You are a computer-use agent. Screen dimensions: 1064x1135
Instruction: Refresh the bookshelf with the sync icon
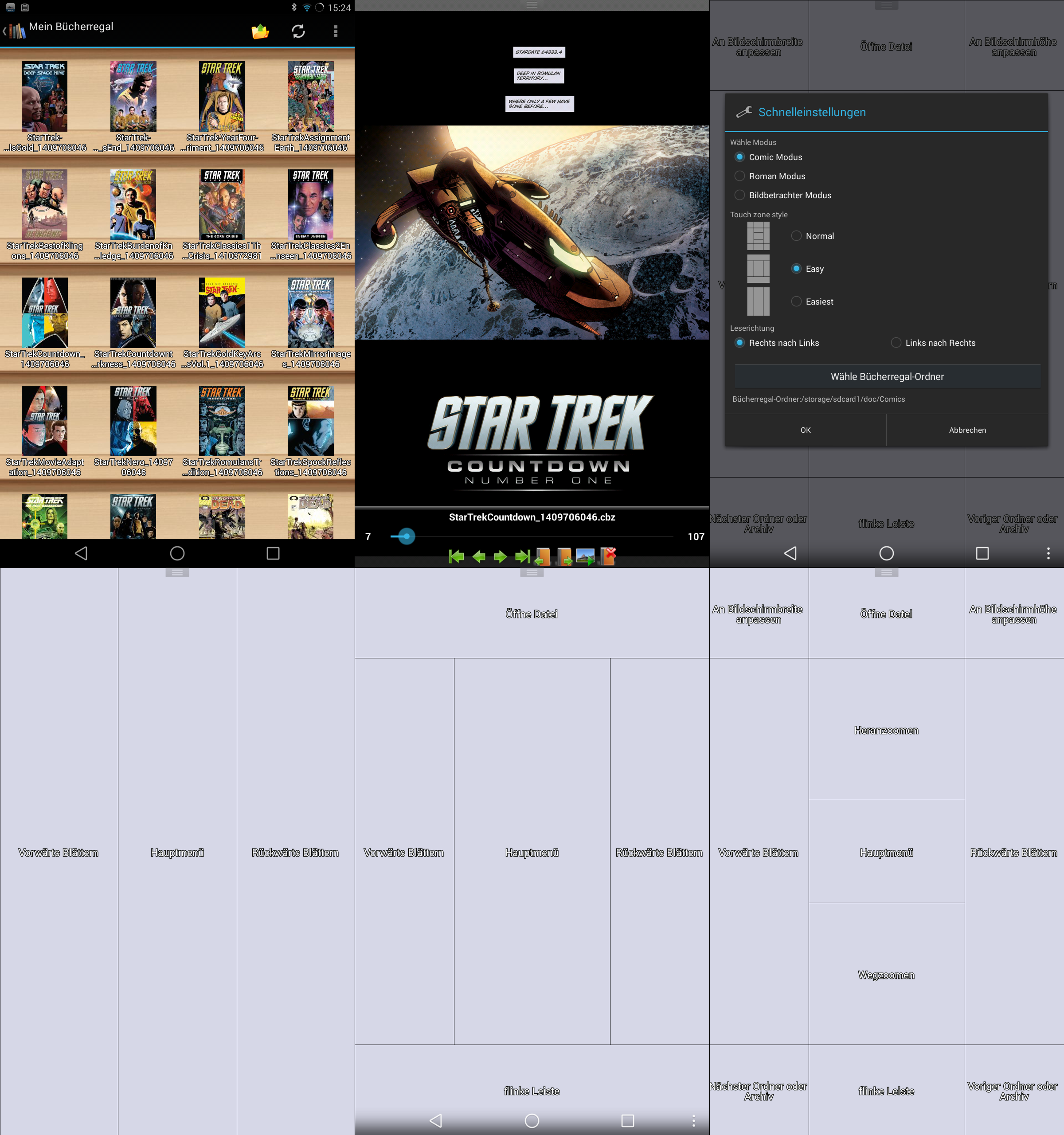click(x=298, y=31)
